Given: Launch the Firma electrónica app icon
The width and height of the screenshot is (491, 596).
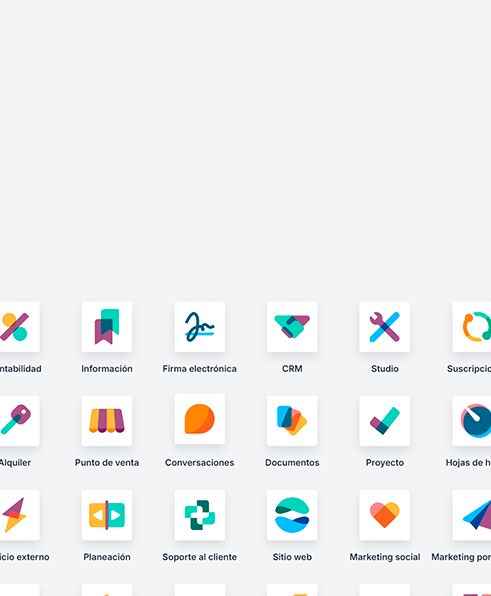Looking at the screenshot, I should [200, 327].
